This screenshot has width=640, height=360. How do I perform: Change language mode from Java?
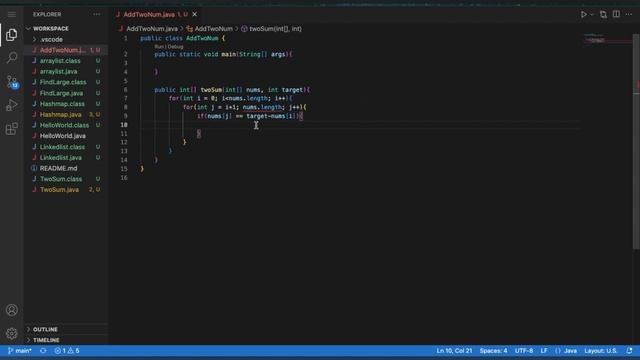pos(570,351)
